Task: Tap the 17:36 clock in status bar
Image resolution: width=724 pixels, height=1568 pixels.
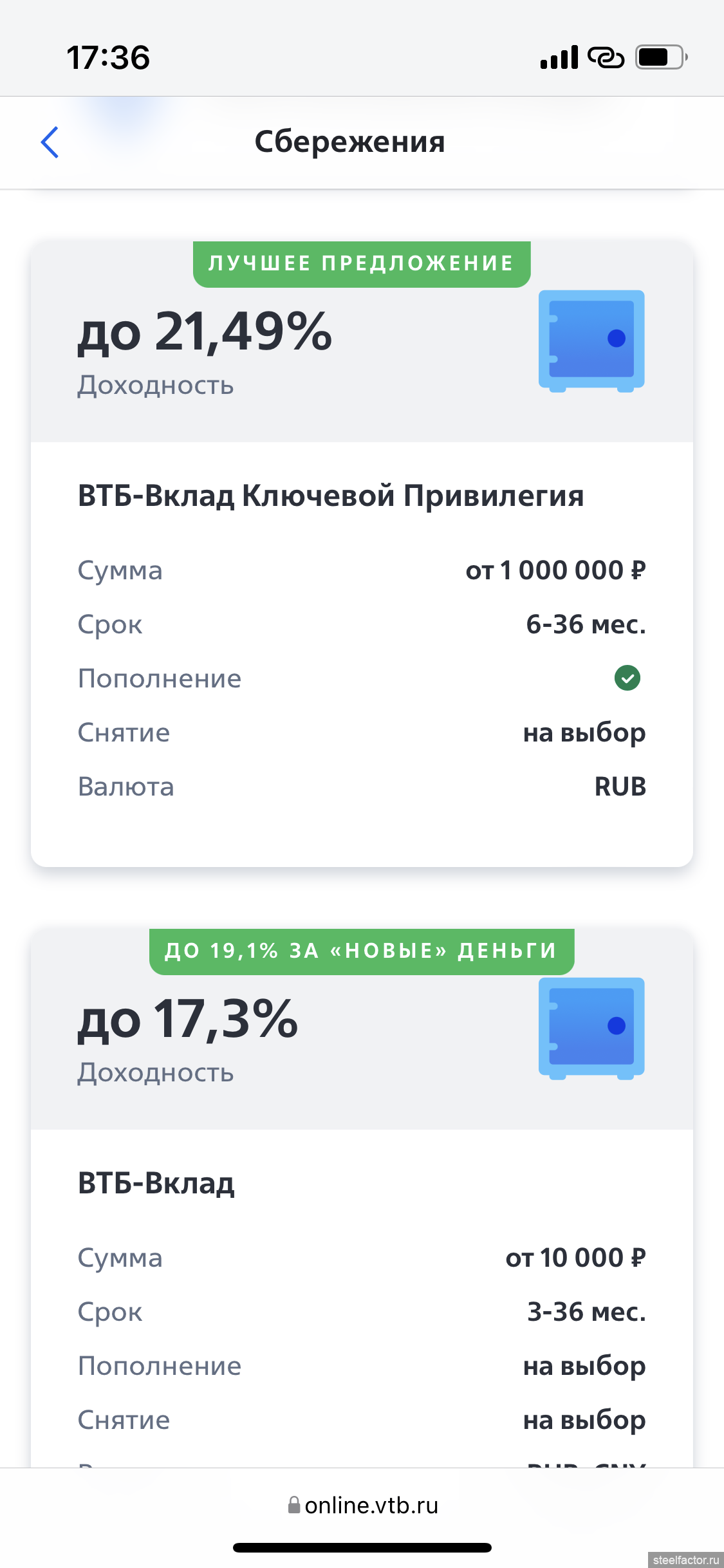Action: 108,58
